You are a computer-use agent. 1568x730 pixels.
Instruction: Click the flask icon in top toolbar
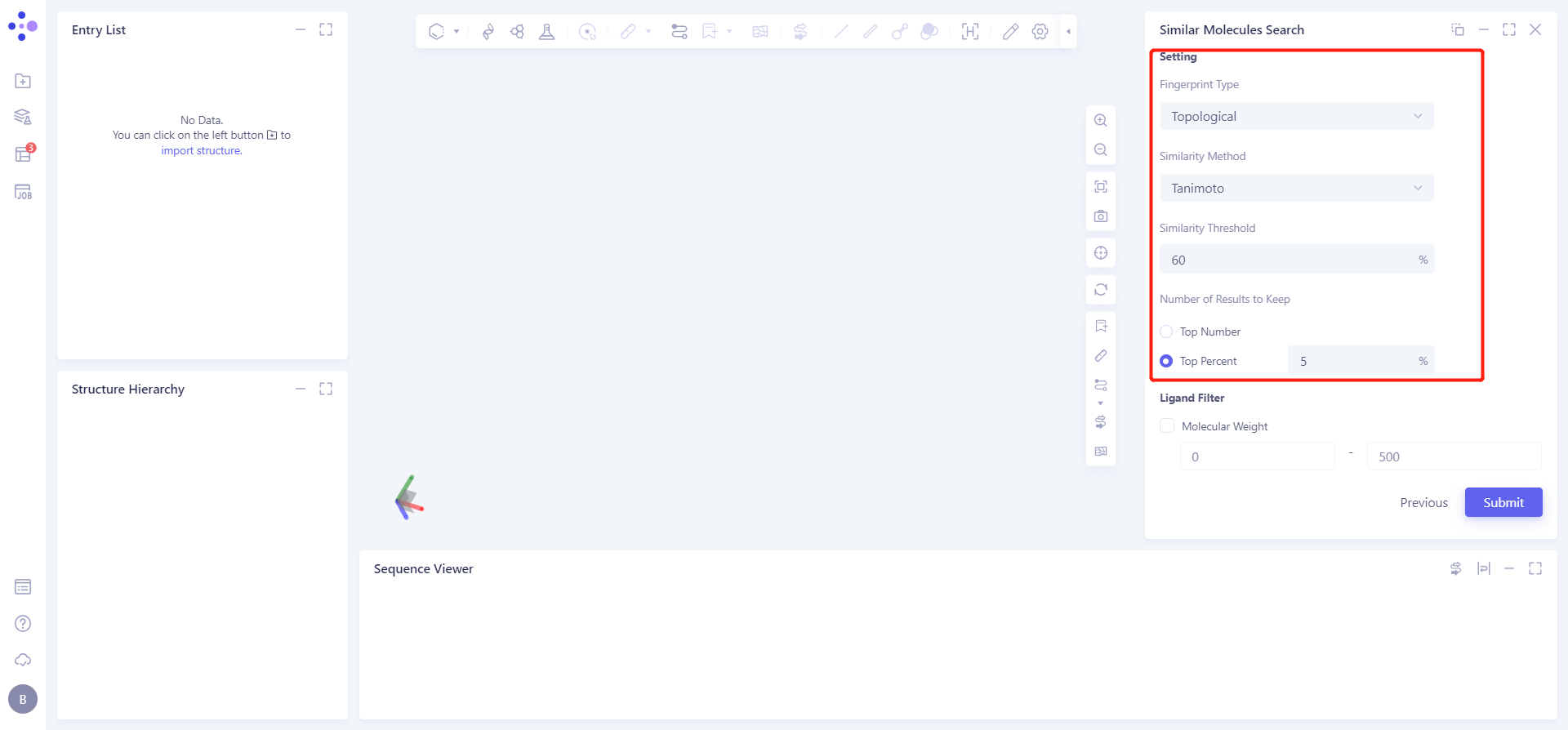click(547, 31)
